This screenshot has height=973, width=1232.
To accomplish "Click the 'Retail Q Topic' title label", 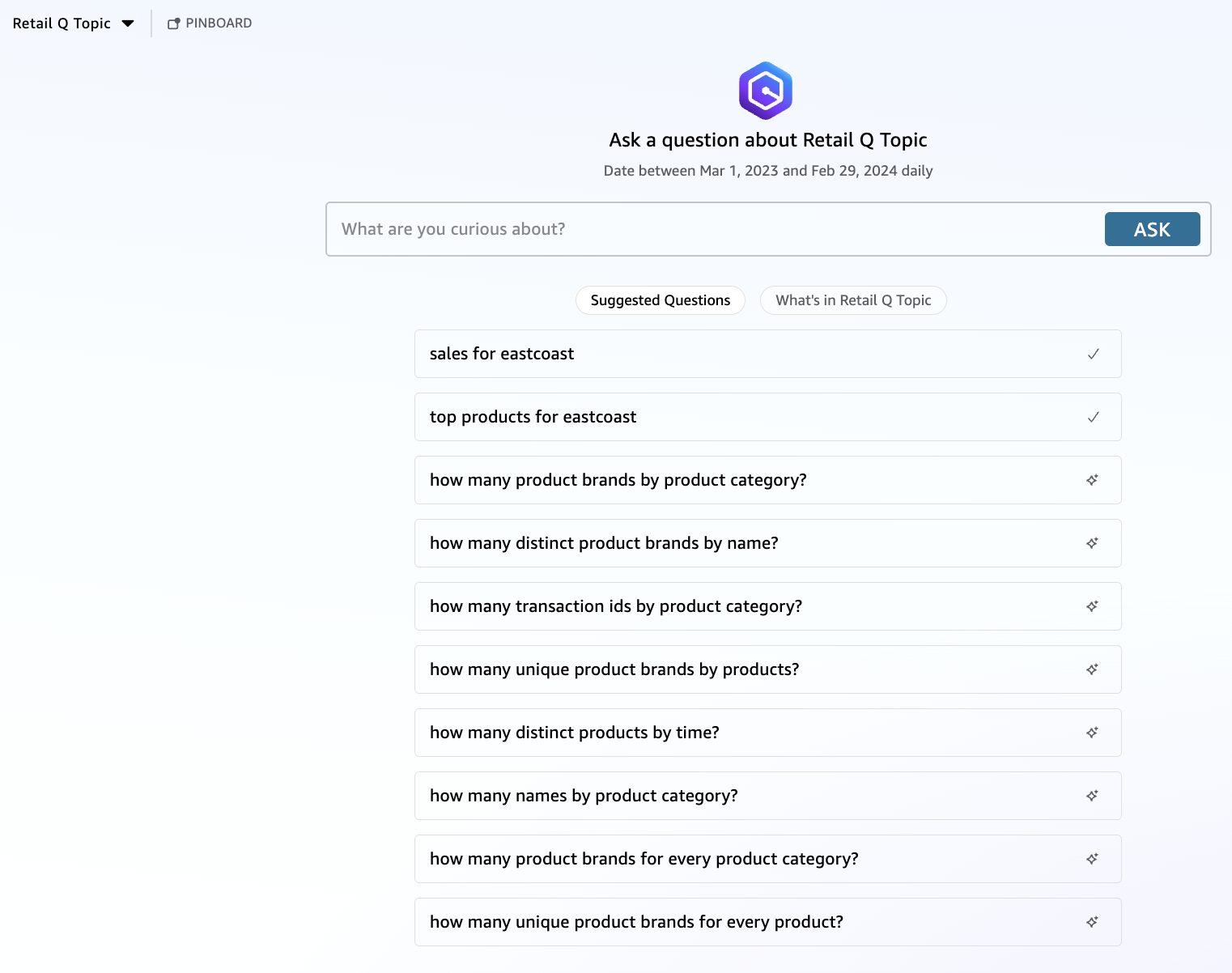I will pyautogui.click(x=62, y=23).
